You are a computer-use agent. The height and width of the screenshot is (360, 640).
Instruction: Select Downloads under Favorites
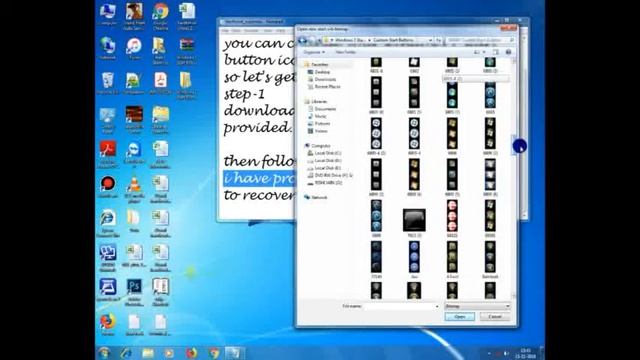point(325,79)
